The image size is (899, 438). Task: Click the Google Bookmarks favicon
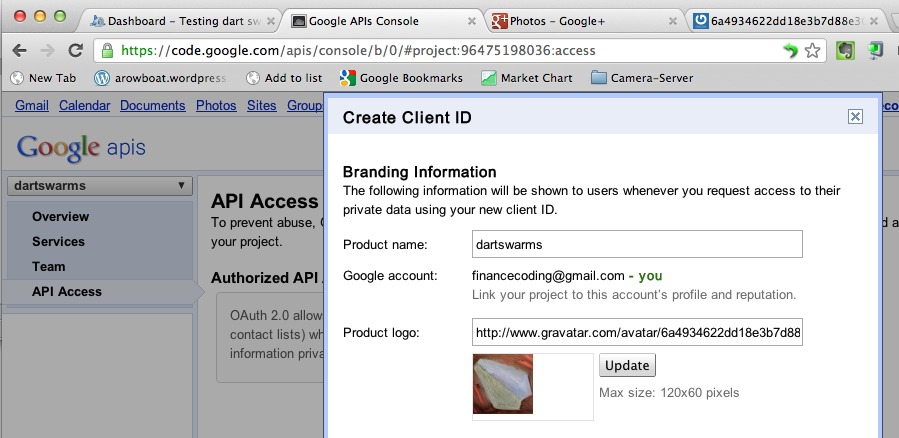pyautogui.click(x=347, y=78)
